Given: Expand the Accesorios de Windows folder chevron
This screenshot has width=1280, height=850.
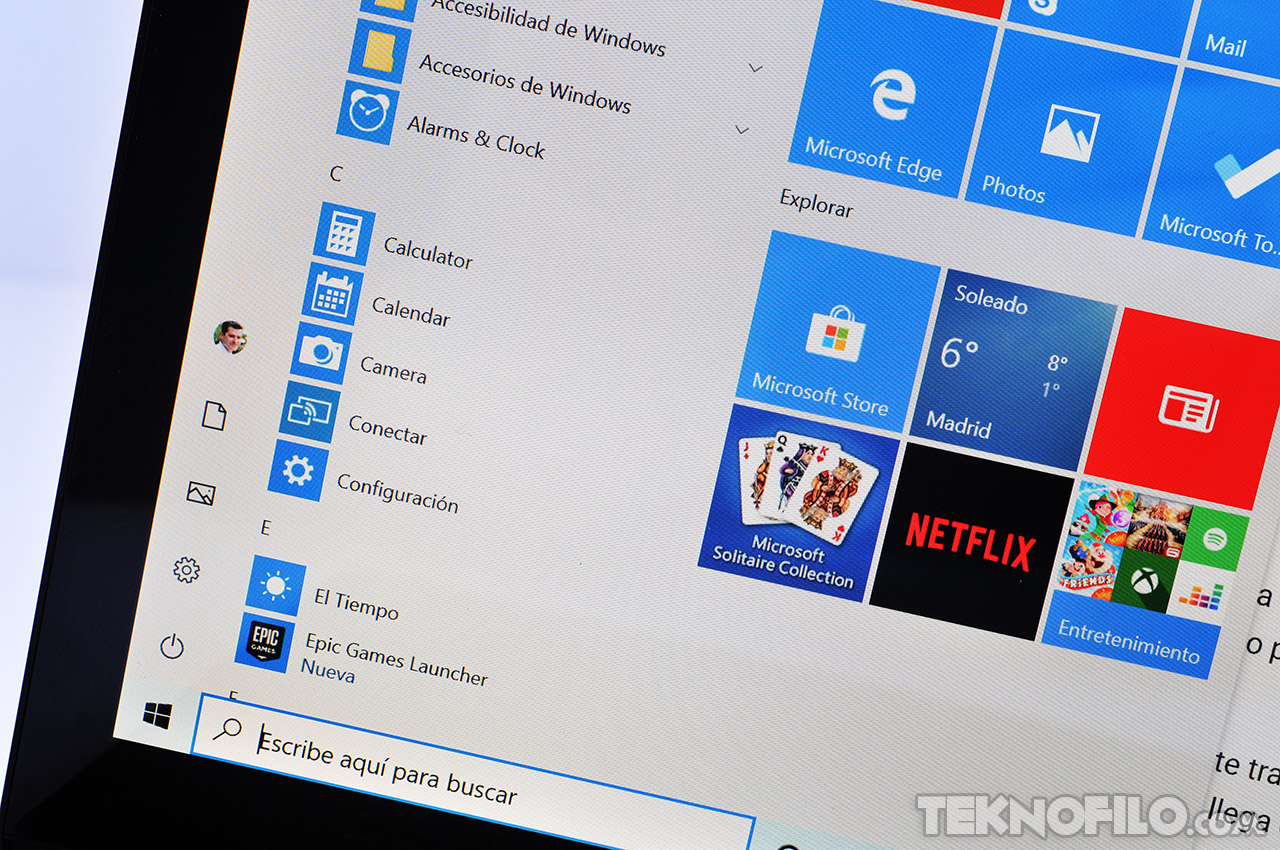Looking at the screenshot, I should (742, 130).
